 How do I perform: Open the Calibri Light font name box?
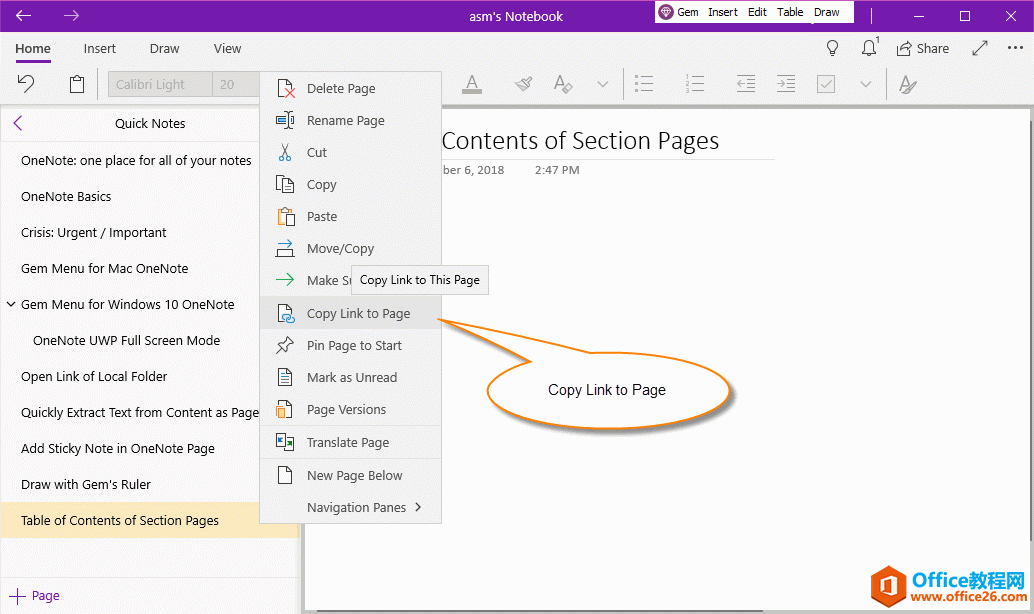click(x=160, y=85)
